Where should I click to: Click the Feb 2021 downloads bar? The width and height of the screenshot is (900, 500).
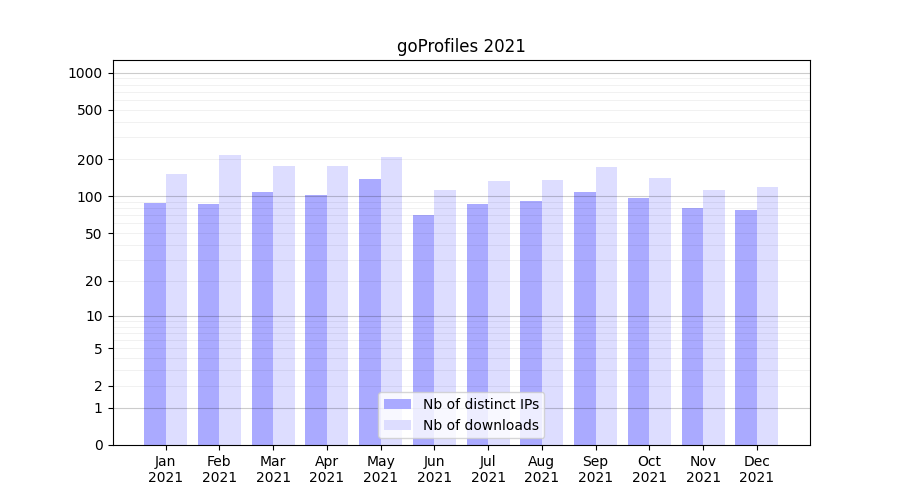pos(230,300)
